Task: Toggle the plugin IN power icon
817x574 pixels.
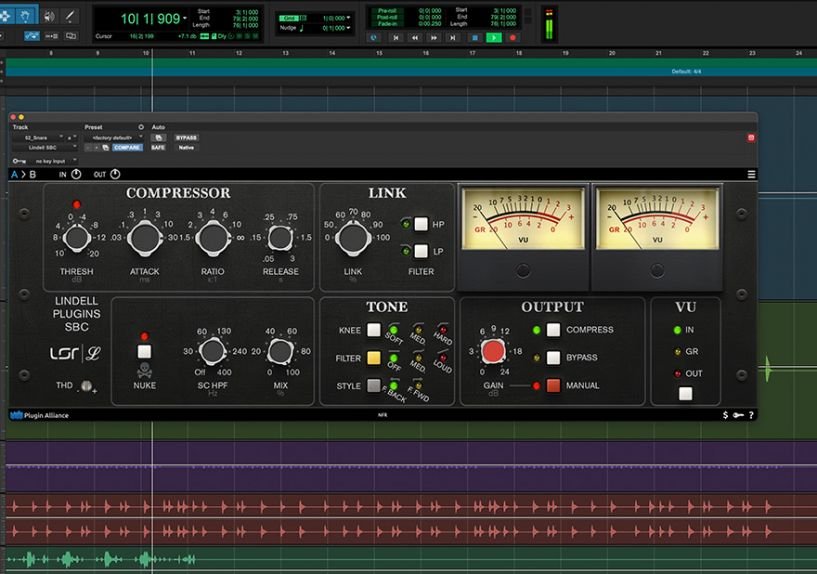Action: (x=76, y=174)
